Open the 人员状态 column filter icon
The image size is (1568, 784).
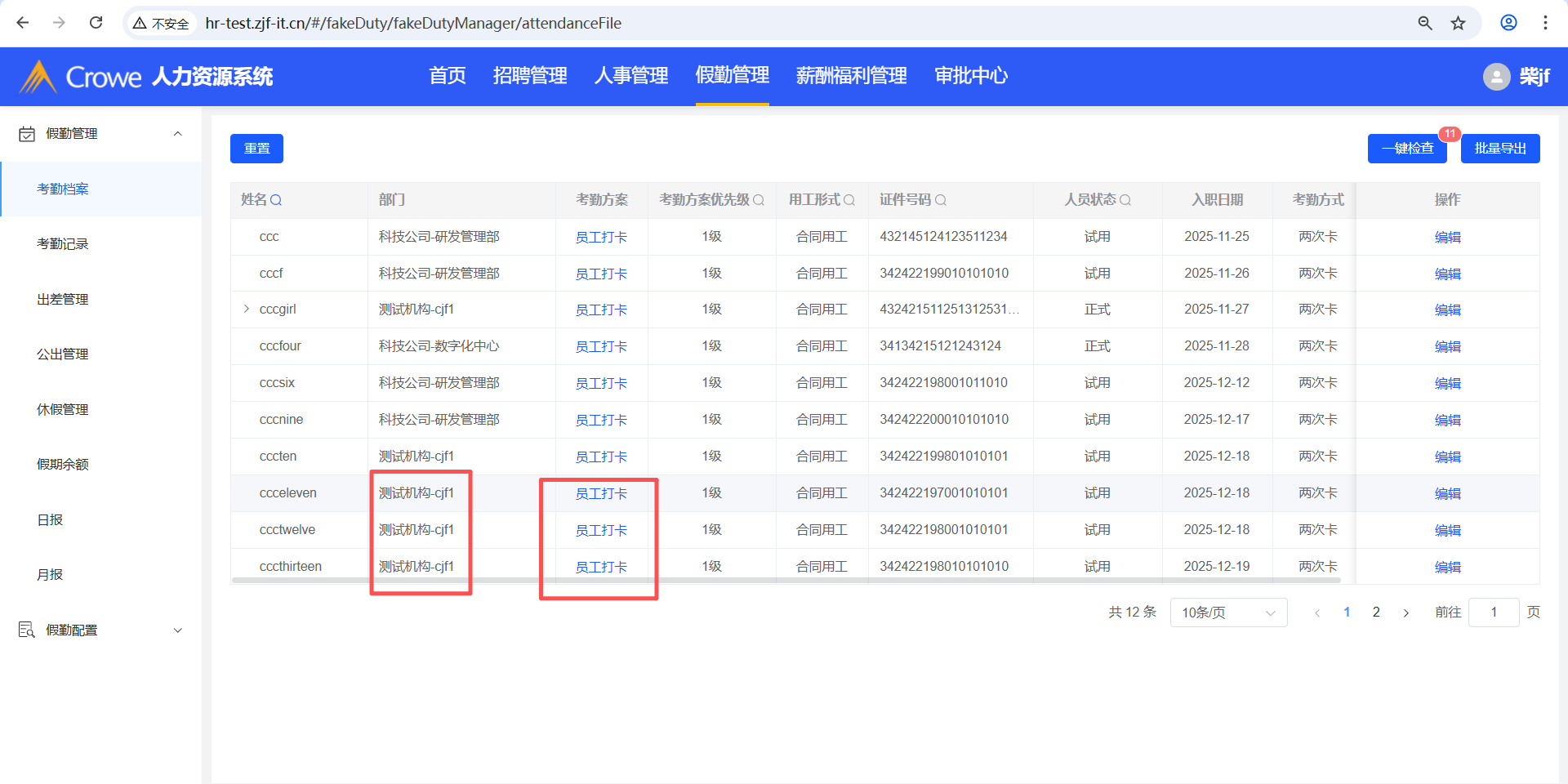pos(1125,200)
